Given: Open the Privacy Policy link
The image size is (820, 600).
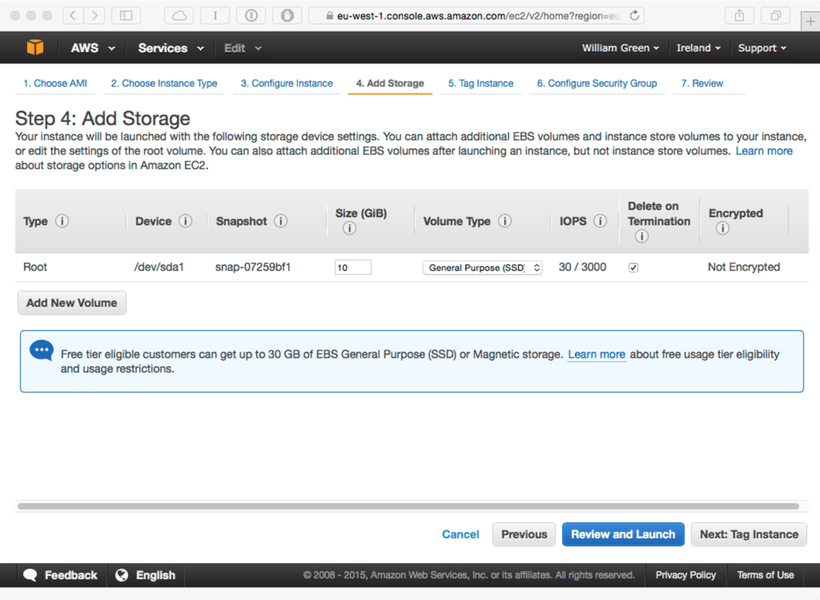Looking at the screenshot, I should click(x=686, y=575).
